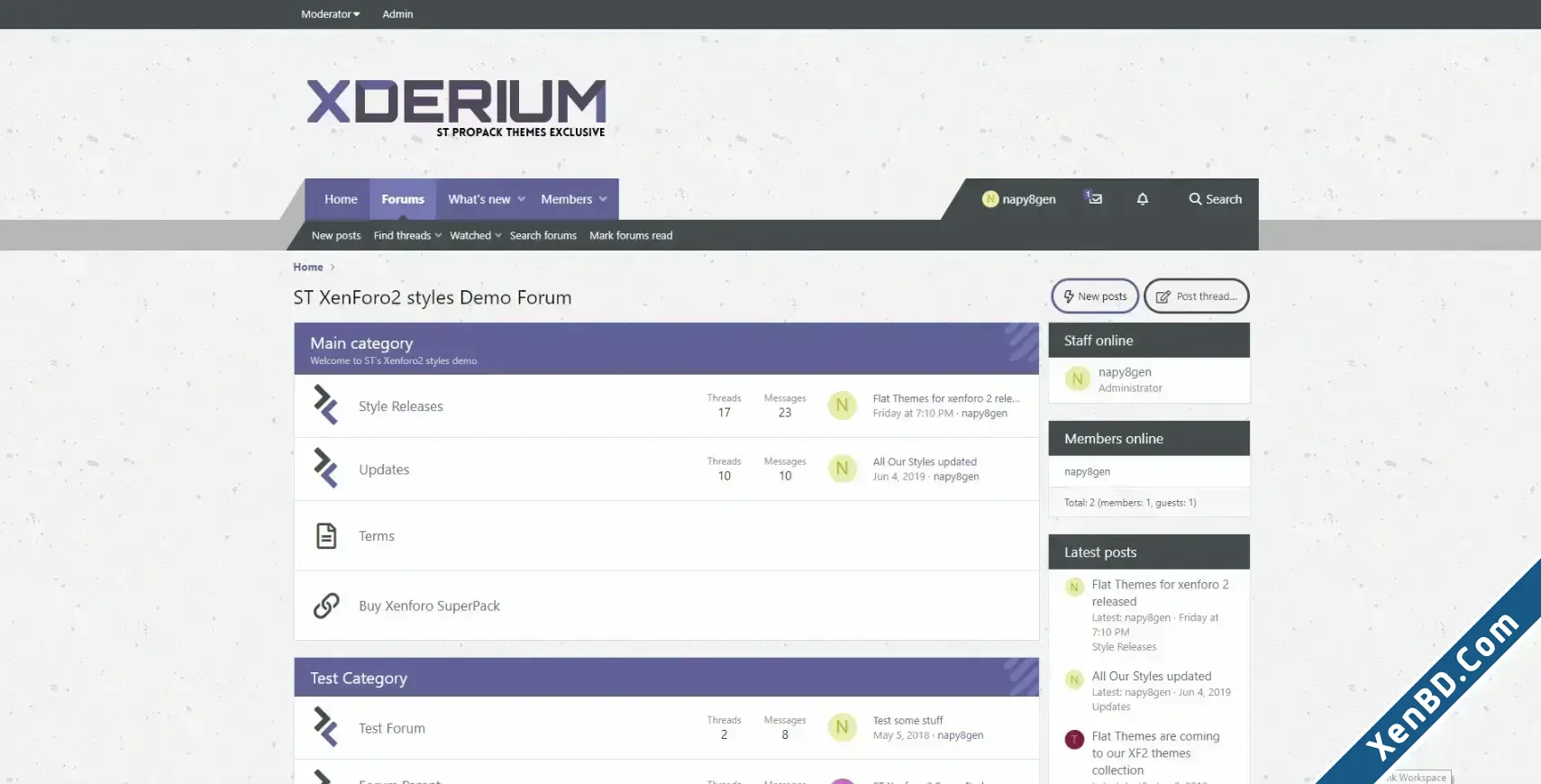
Task: Click Mark forums read
Action: (x=631, y=235)
